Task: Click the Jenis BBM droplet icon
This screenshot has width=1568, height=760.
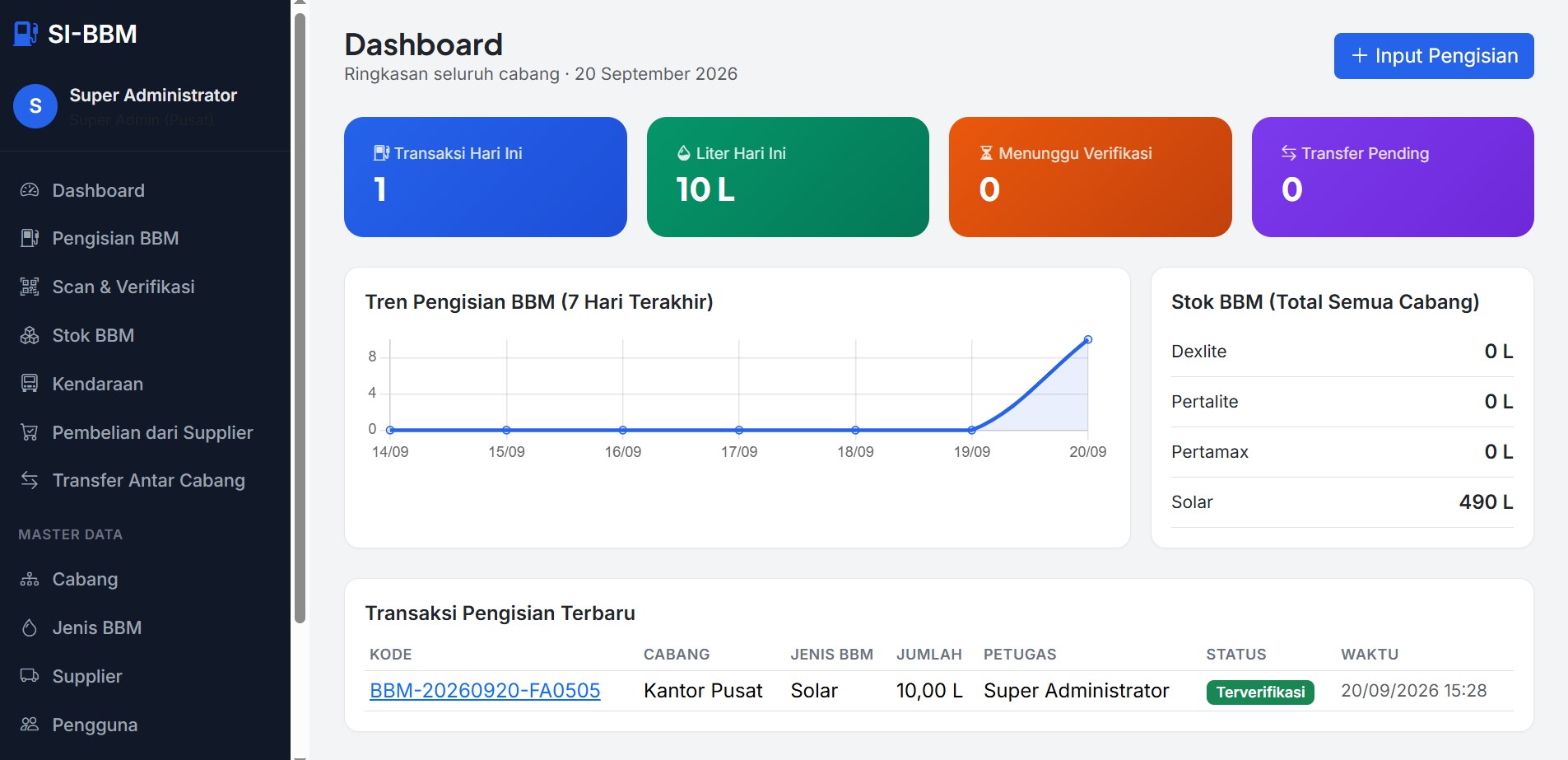Action: (30, 627)
